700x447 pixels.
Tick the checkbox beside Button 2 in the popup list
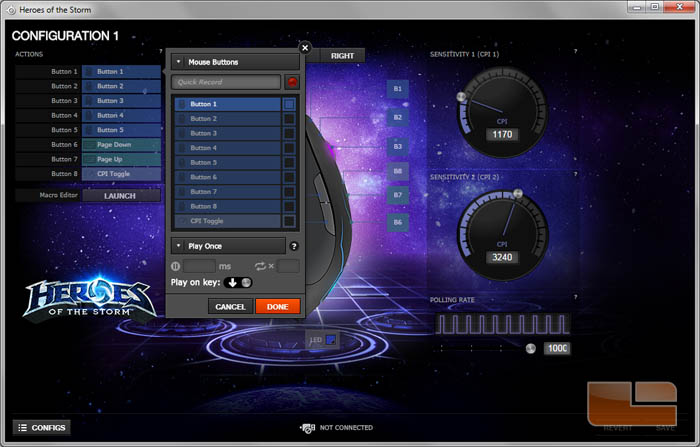click(289, 119)
